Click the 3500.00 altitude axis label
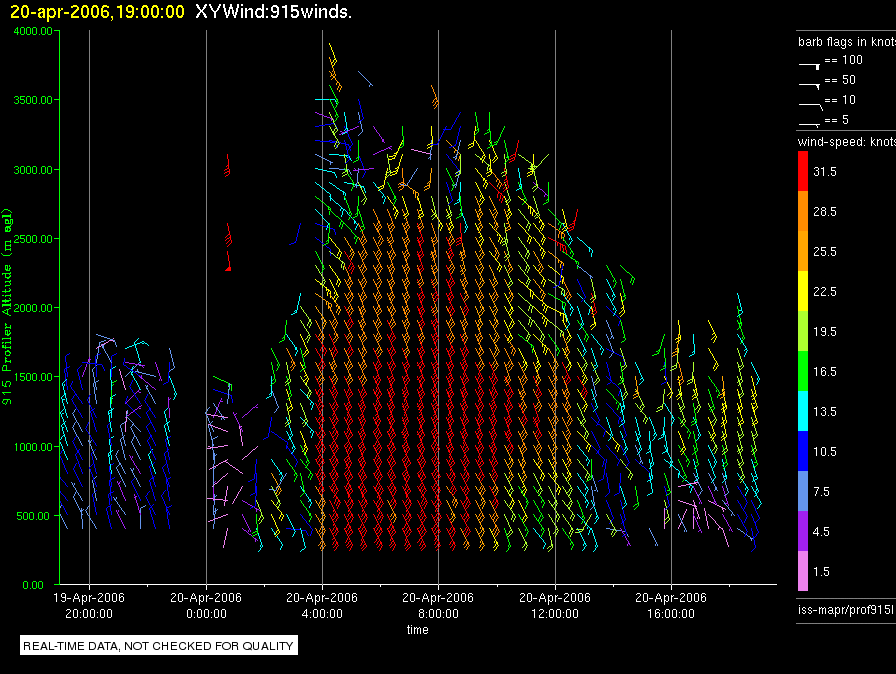896x674 pixels. tap(33, 100)
